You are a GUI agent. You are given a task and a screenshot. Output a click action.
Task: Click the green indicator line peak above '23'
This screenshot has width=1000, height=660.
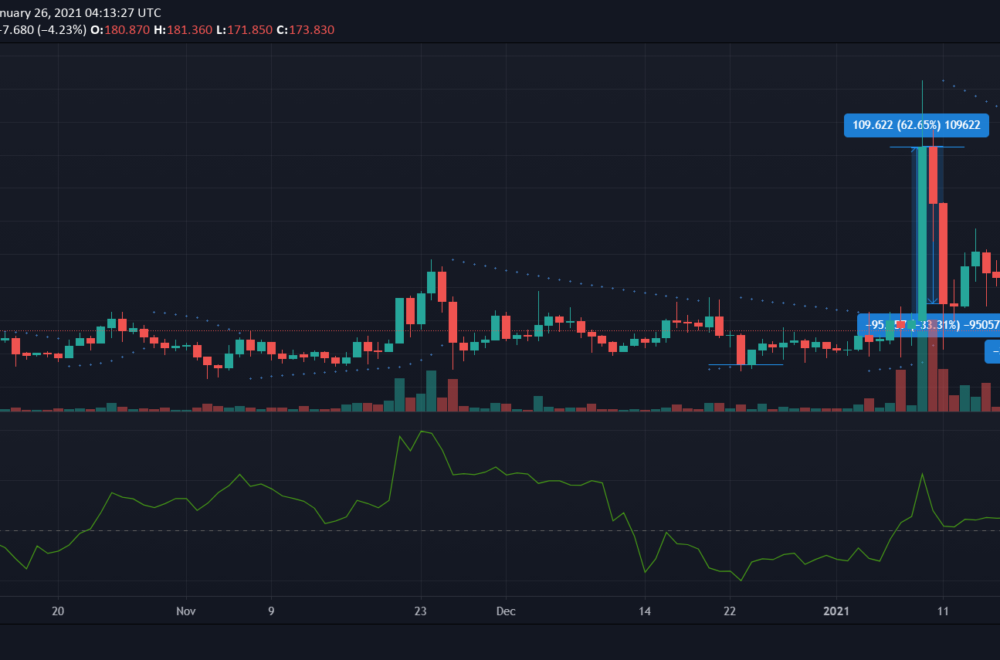pos(422,432)
